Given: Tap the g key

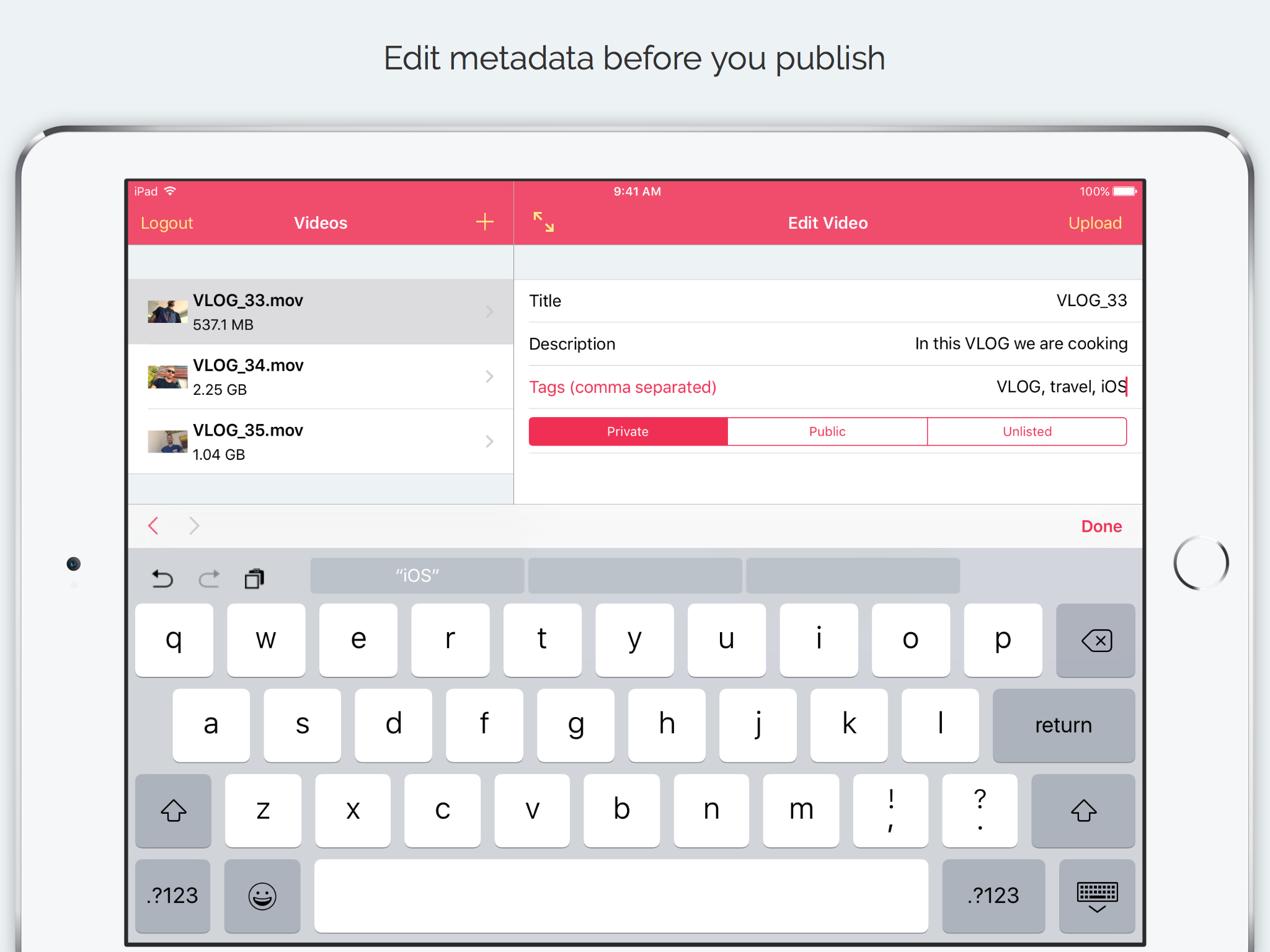Looking at the screenshot, I should point(576,725).
